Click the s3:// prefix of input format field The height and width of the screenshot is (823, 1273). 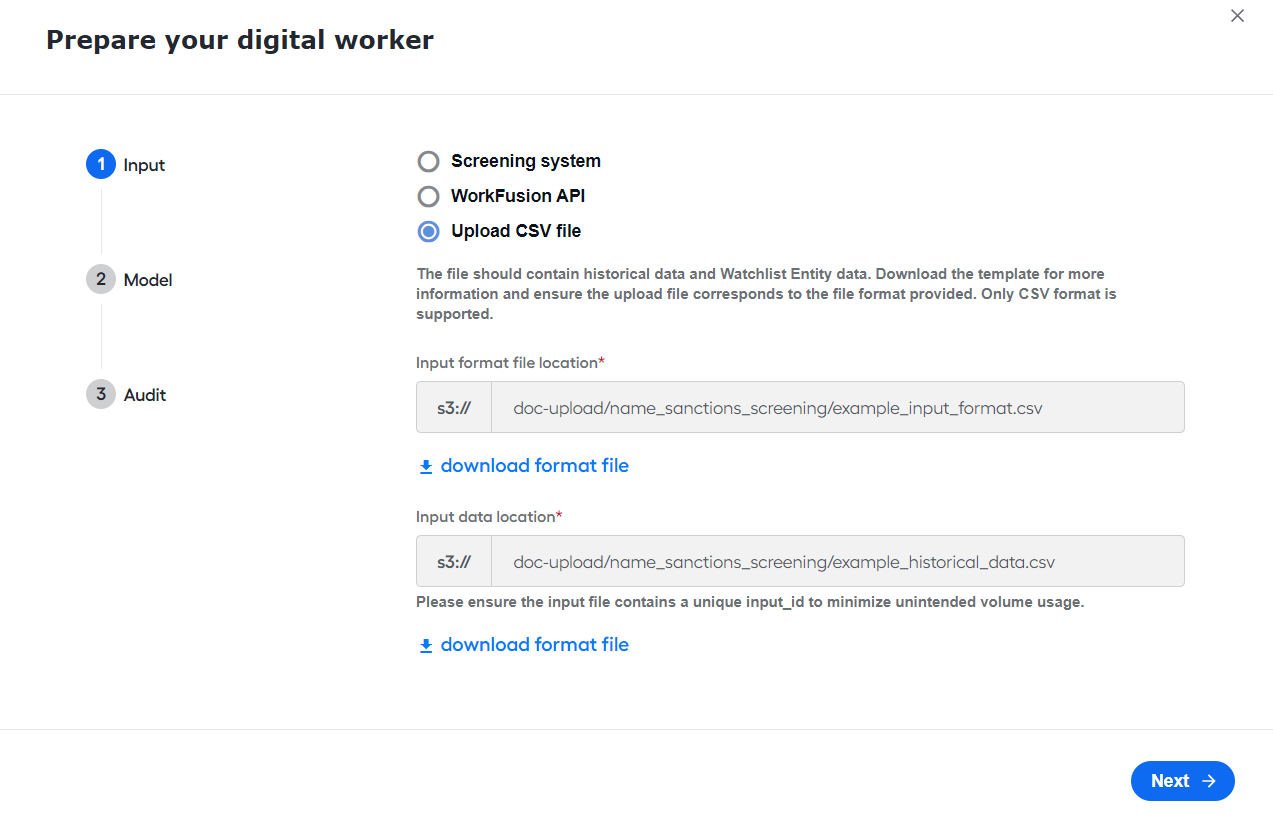tap(454, 407)
